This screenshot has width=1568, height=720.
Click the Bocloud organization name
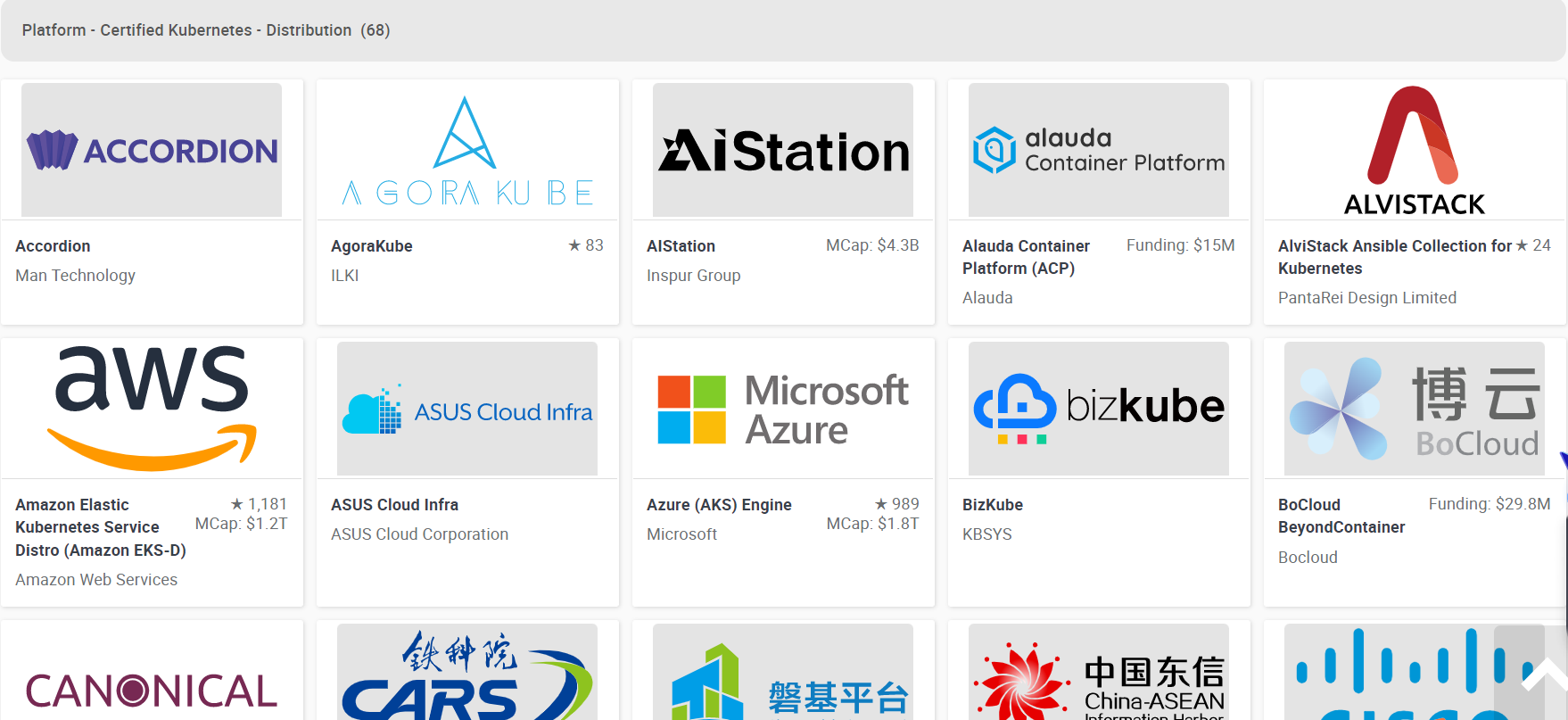coord(1308,558)
